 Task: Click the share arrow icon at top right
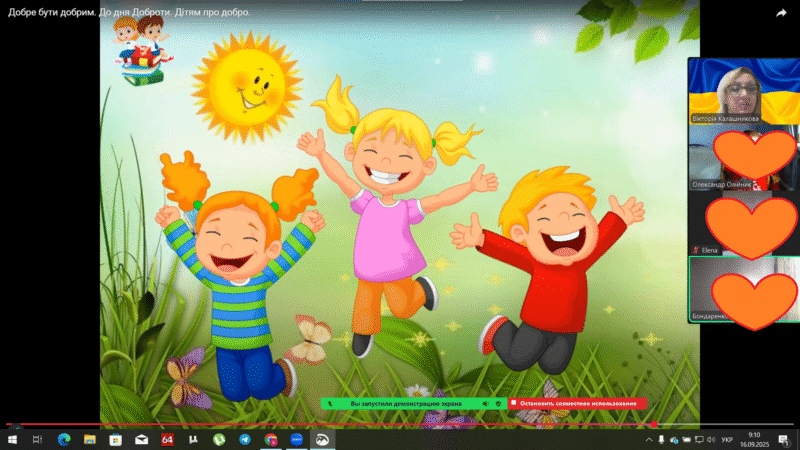pos(781,13)
